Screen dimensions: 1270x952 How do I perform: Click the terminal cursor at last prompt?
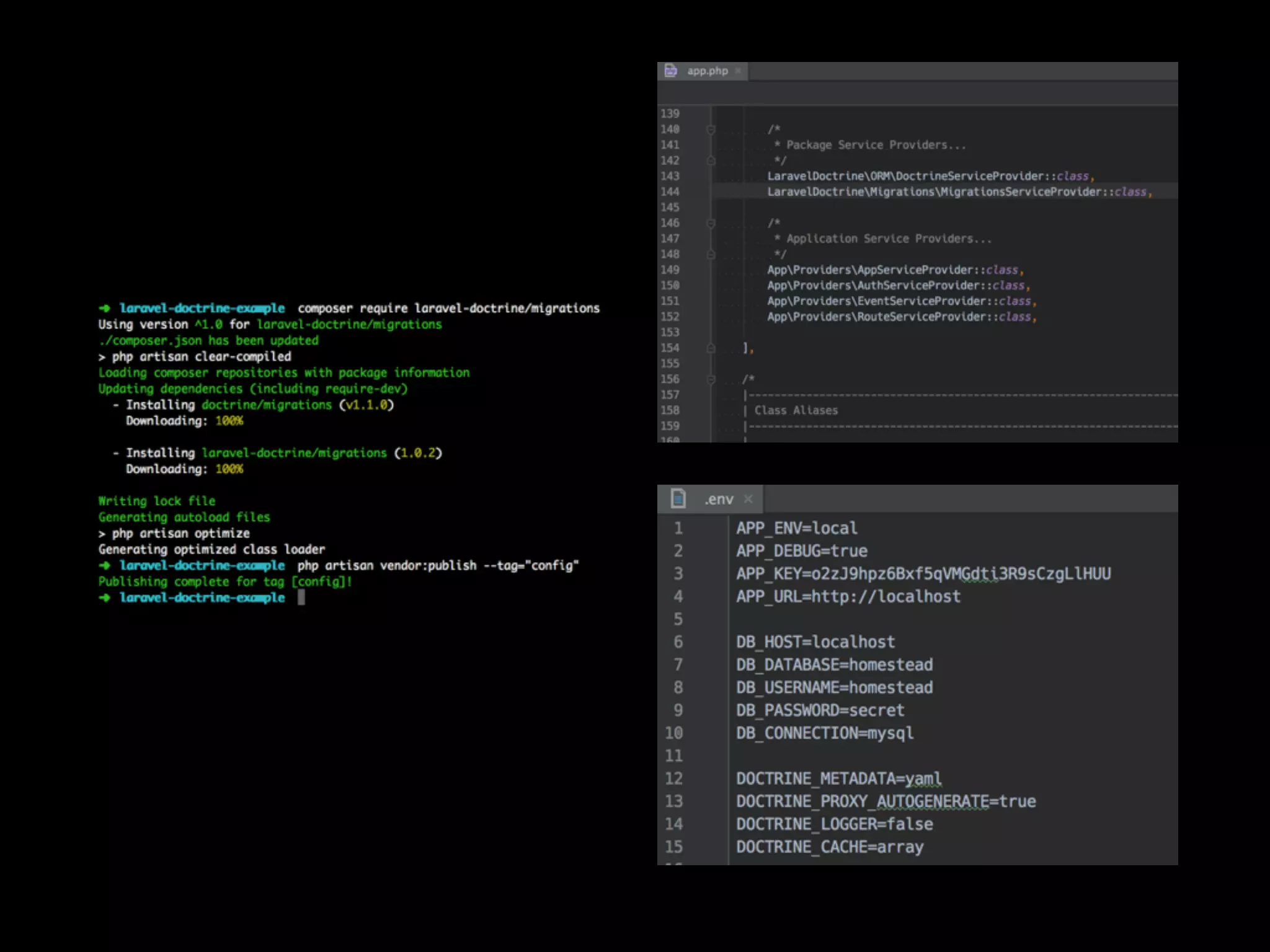click(301, 597)
